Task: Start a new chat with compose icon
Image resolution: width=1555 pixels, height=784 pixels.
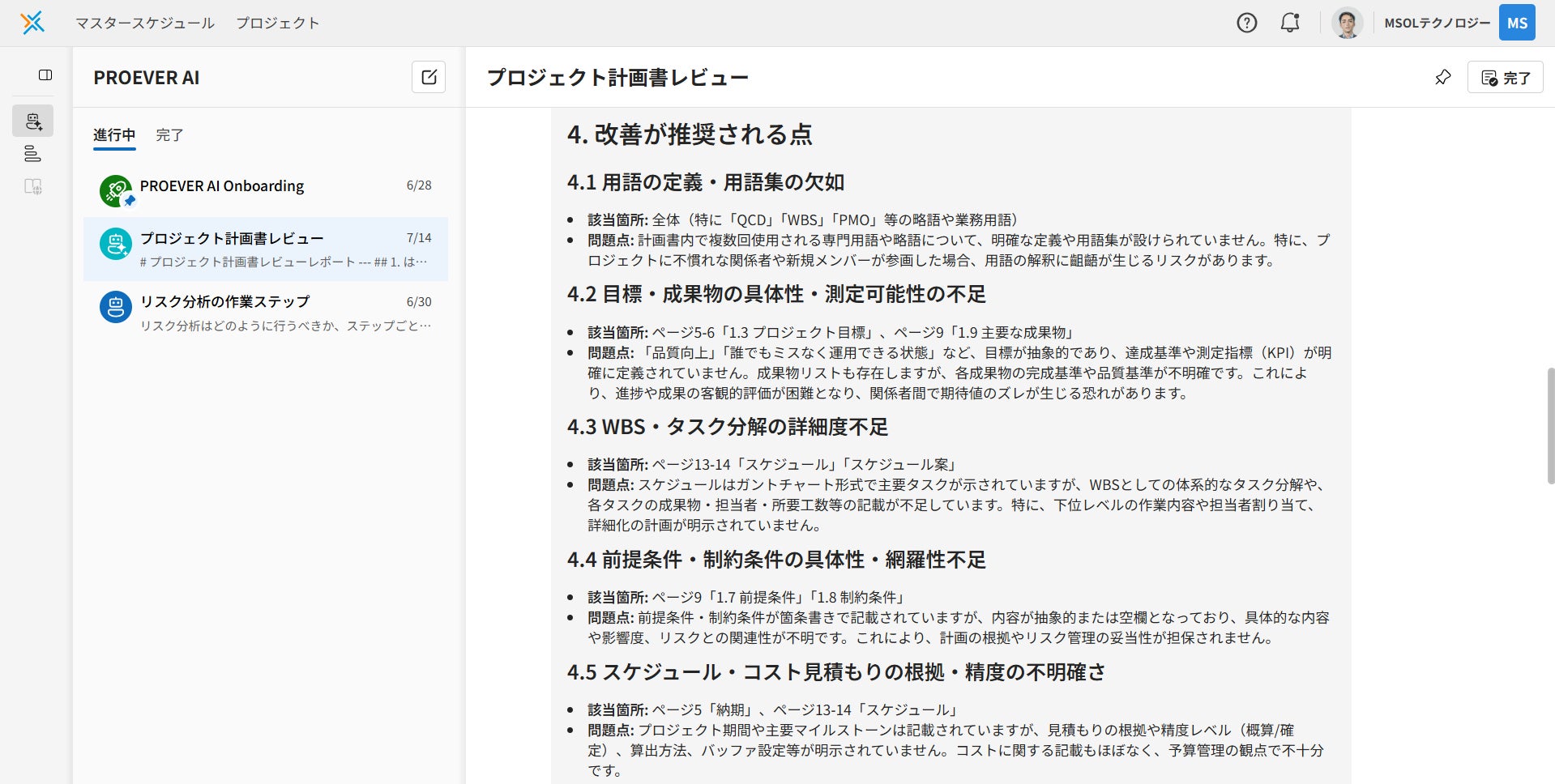Action: pos(429,77)
